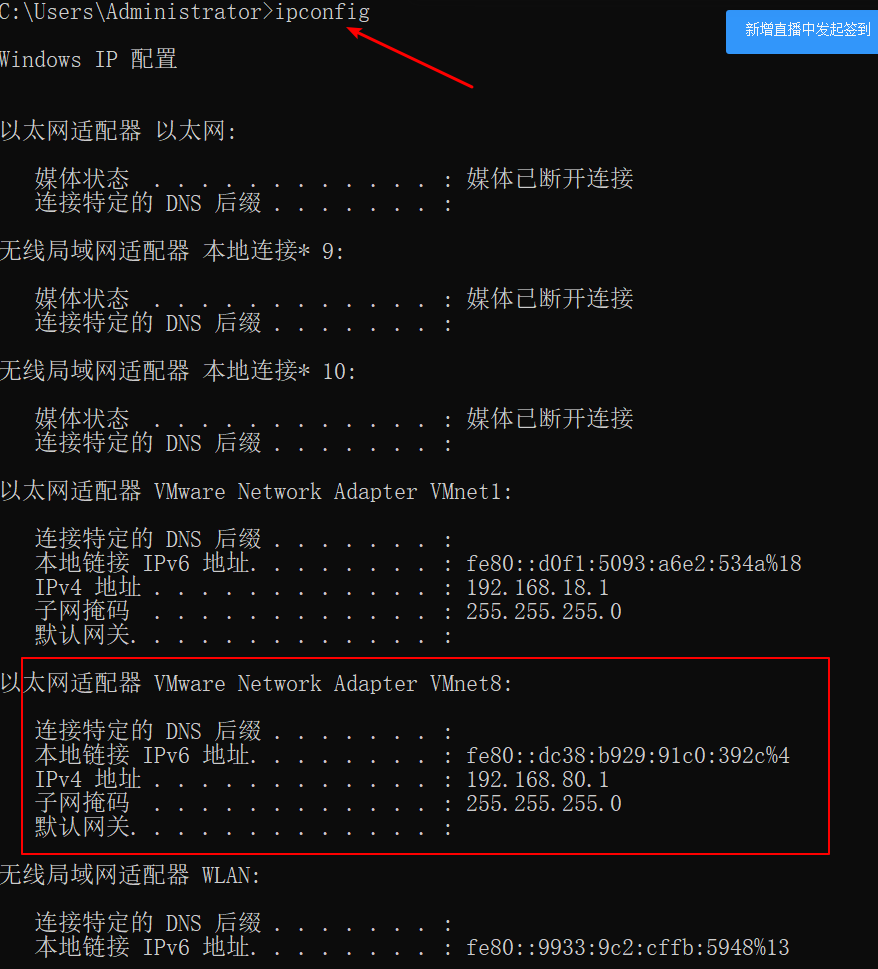Click VMnet1 IPv6 address fe80::d0f1:5093:a6e2:534a%18

click(633, 563)
